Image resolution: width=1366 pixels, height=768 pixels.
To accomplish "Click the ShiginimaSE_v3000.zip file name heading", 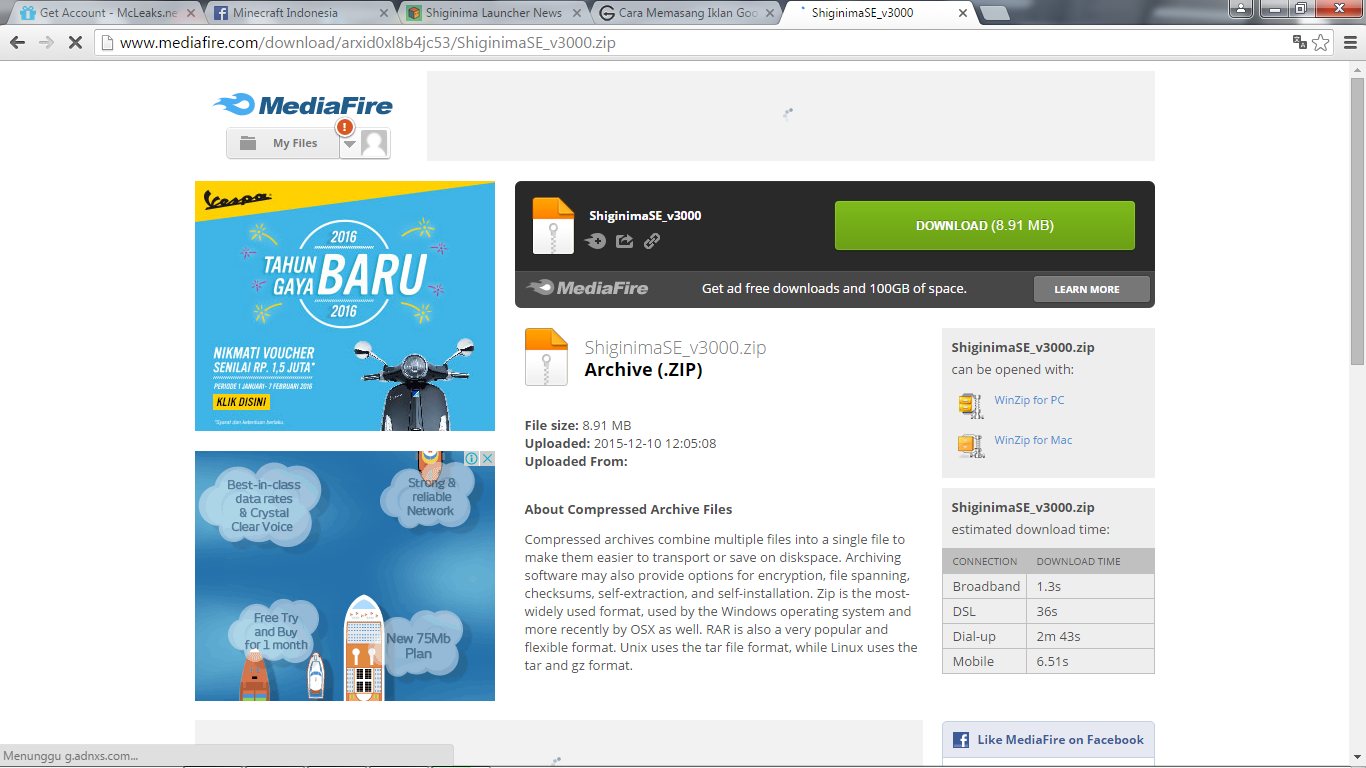I will (675, 348).
